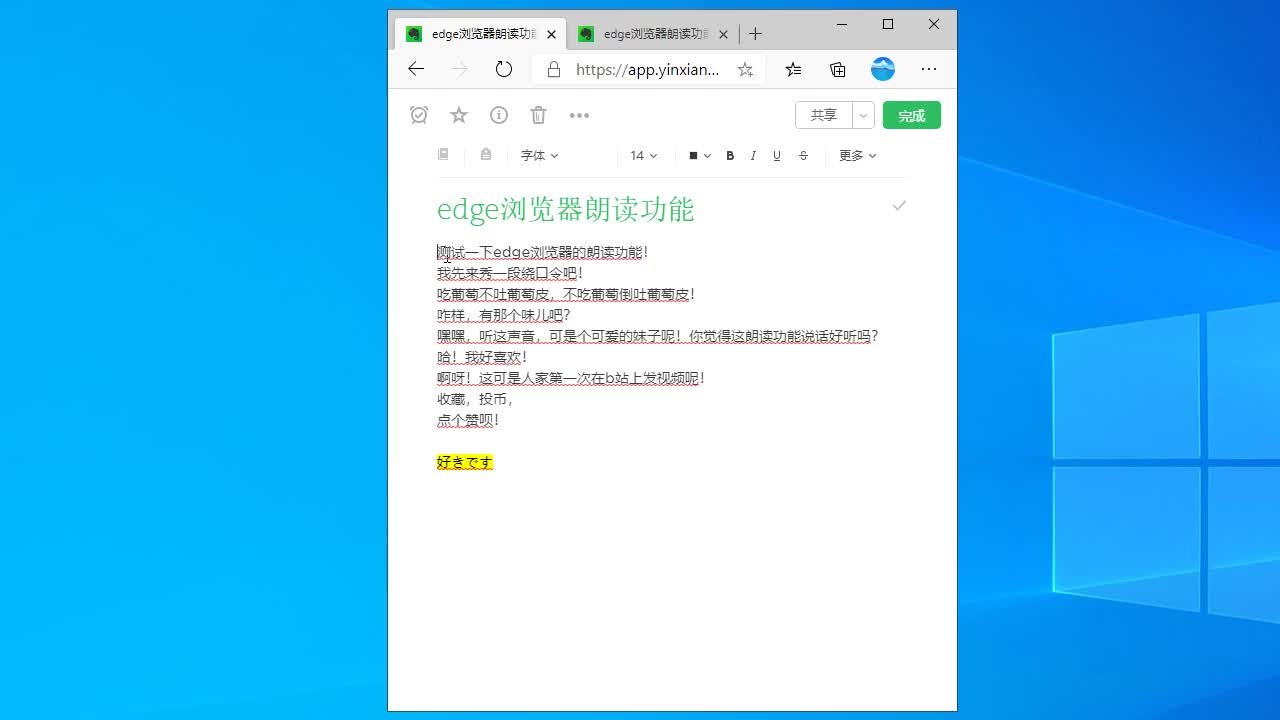Refresh the page with the reload icon
This screenshot has height=720, width=1280.
504,69
